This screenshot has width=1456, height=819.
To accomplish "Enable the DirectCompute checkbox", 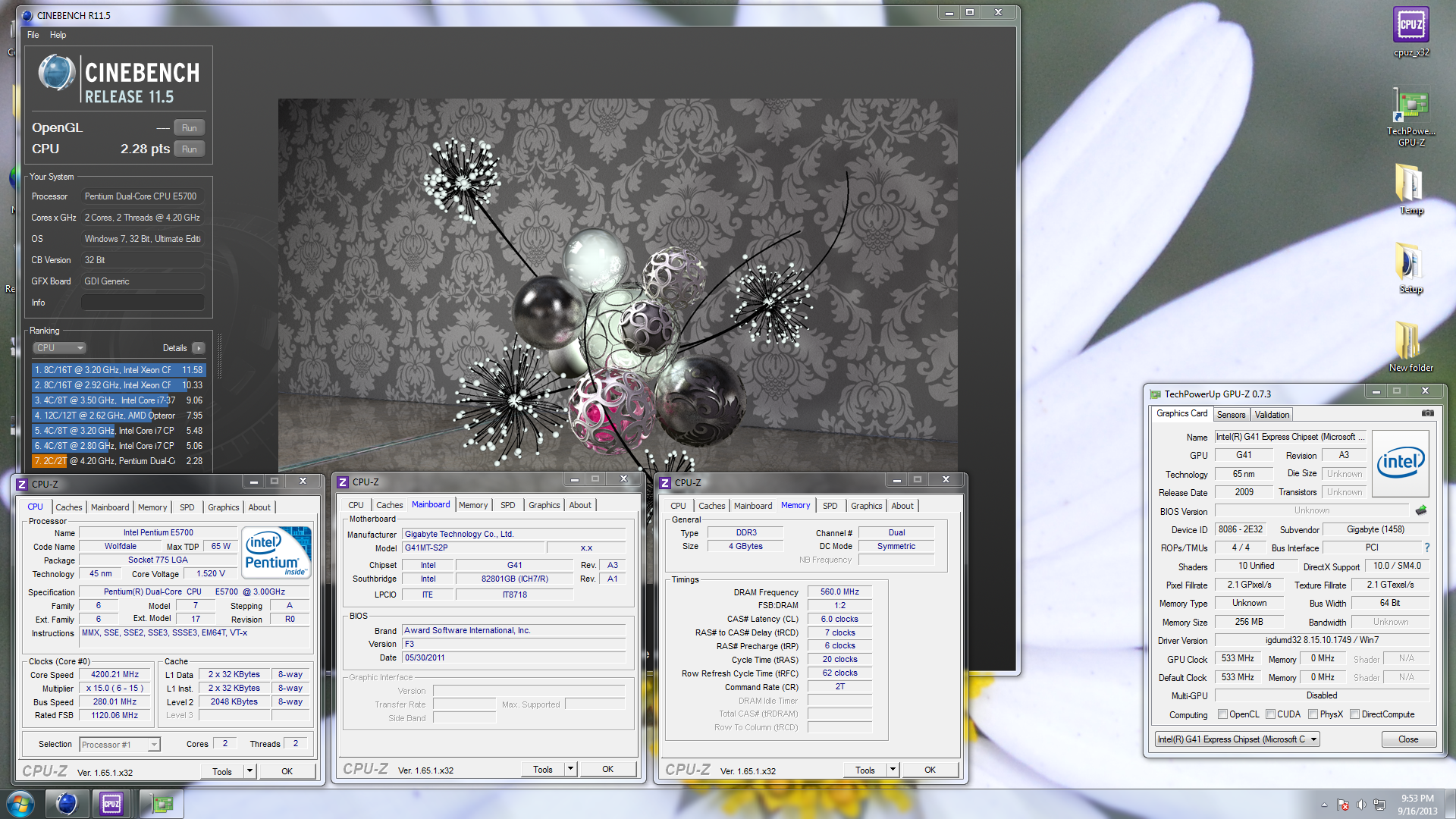I will coord(1354,714).
